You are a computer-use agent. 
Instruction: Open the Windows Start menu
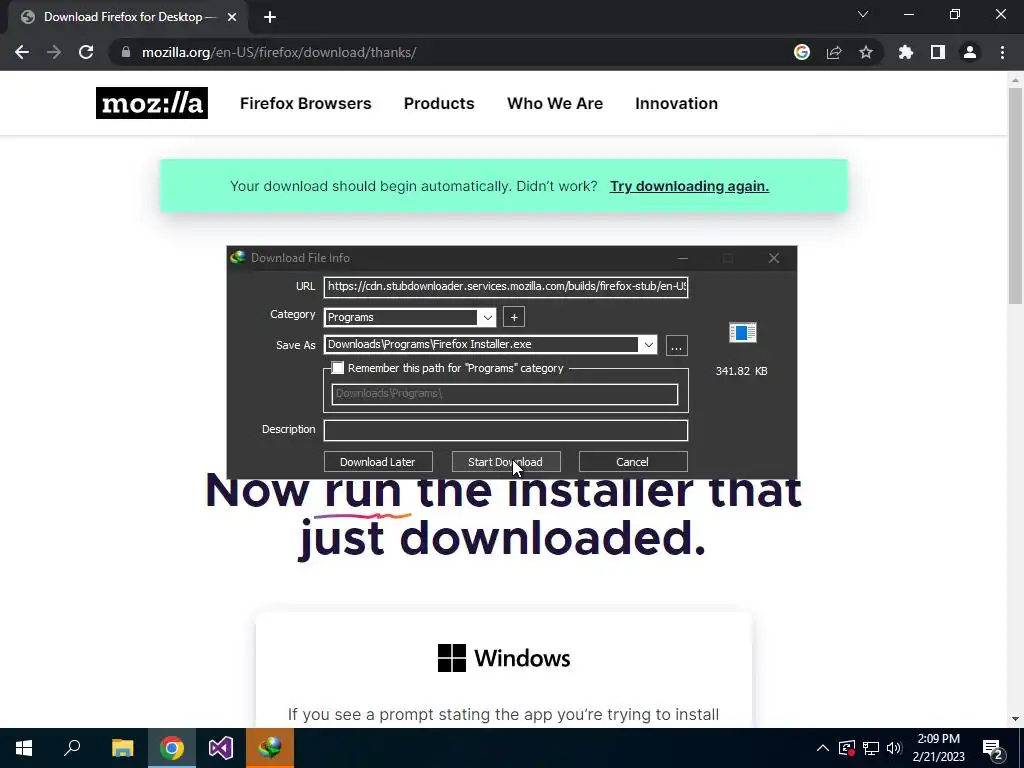24,748
